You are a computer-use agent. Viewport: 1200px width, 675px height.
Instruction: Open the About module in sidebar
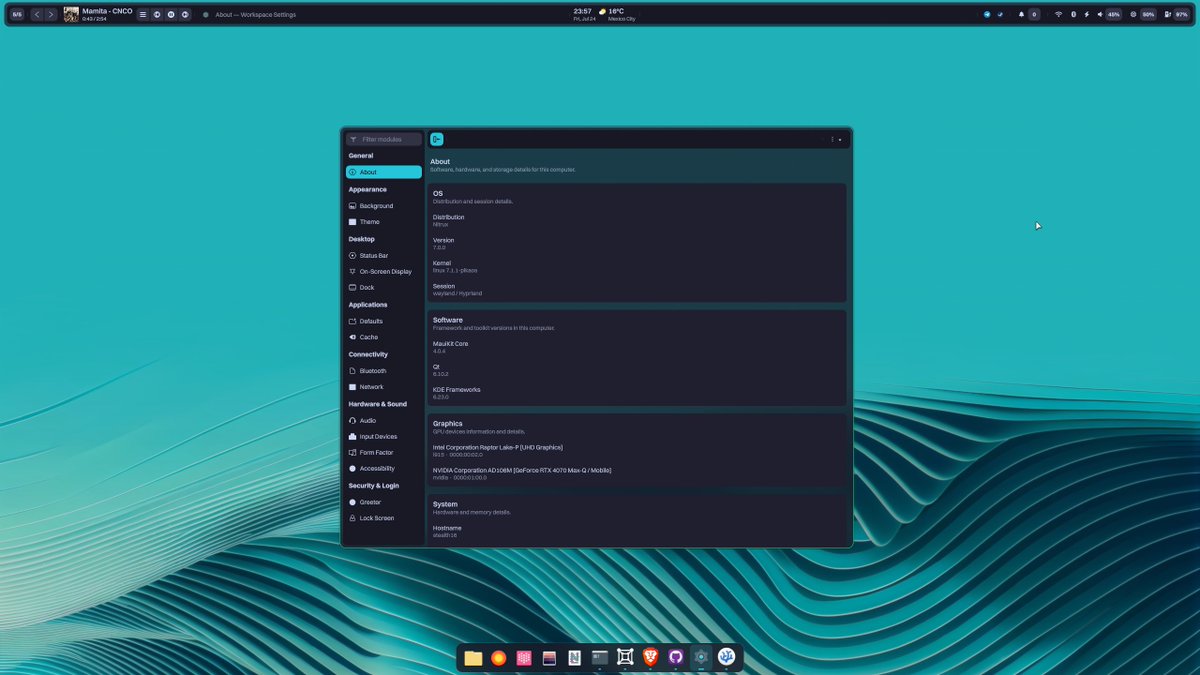point(383,172)
